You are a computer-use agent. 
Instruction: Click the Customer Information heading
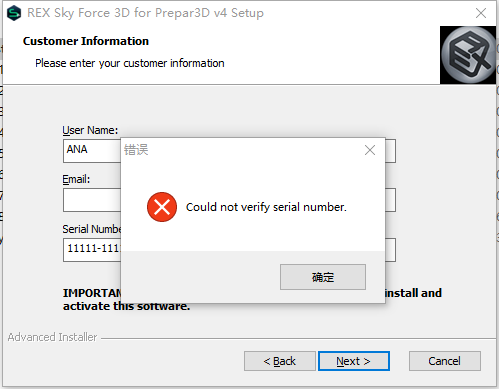(86, 41)
